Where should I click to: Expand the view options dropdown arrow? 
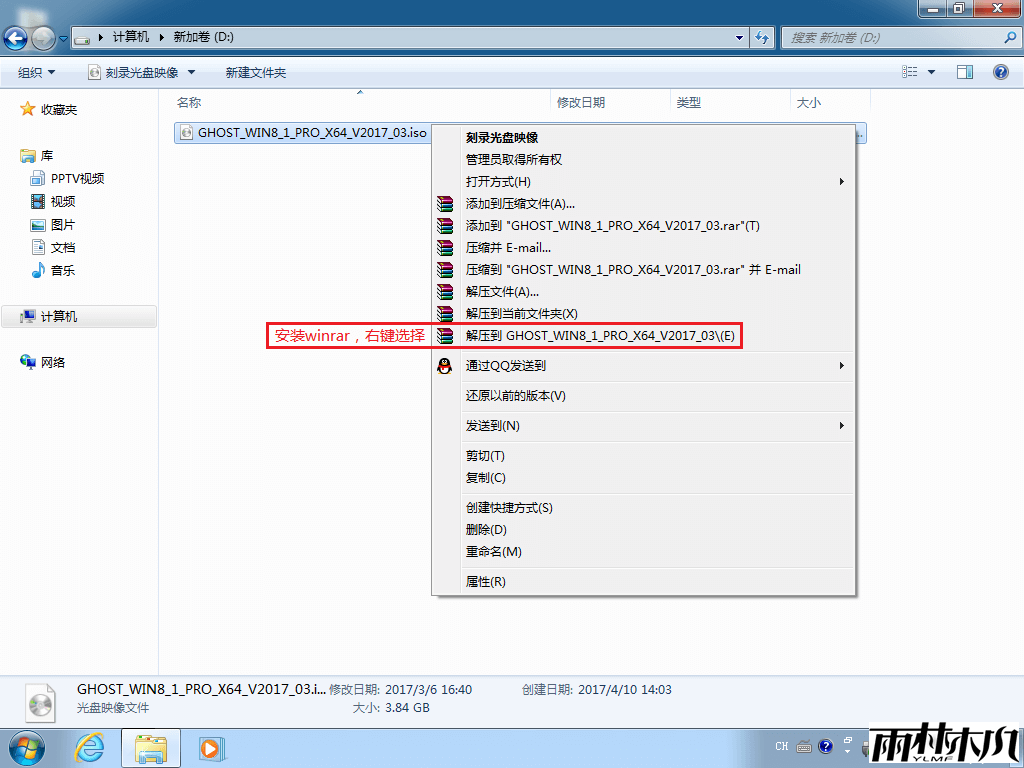[x=932, y=72]
